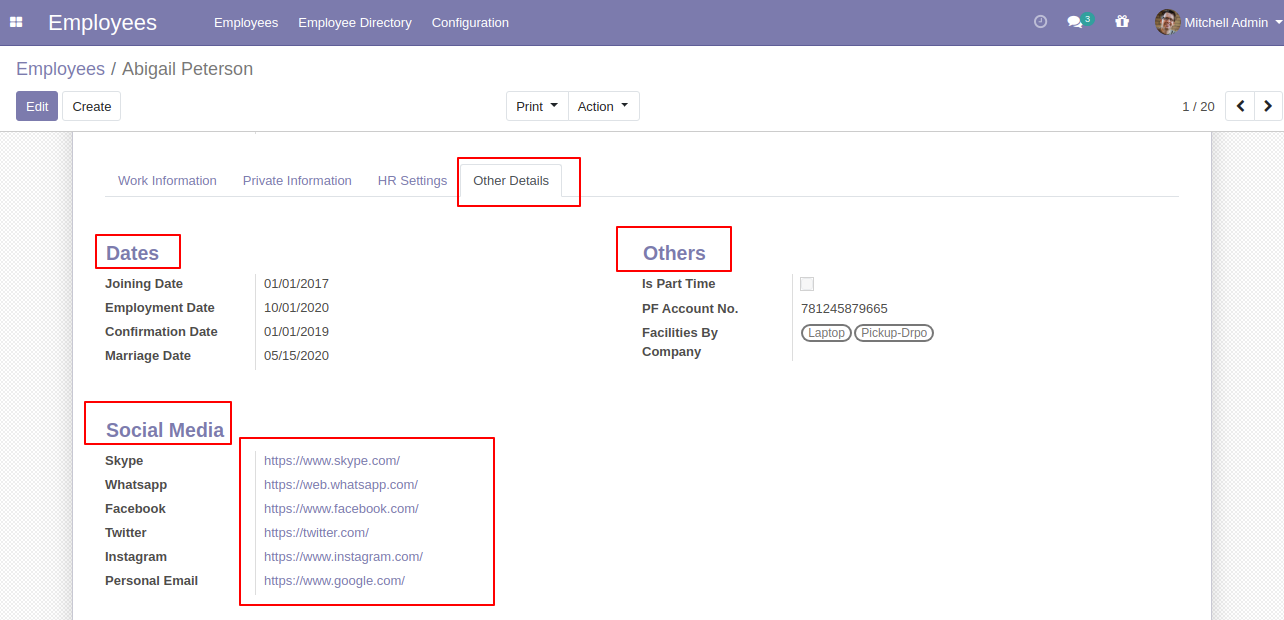Switch to the Private Information tab

(x=297, y=181)
